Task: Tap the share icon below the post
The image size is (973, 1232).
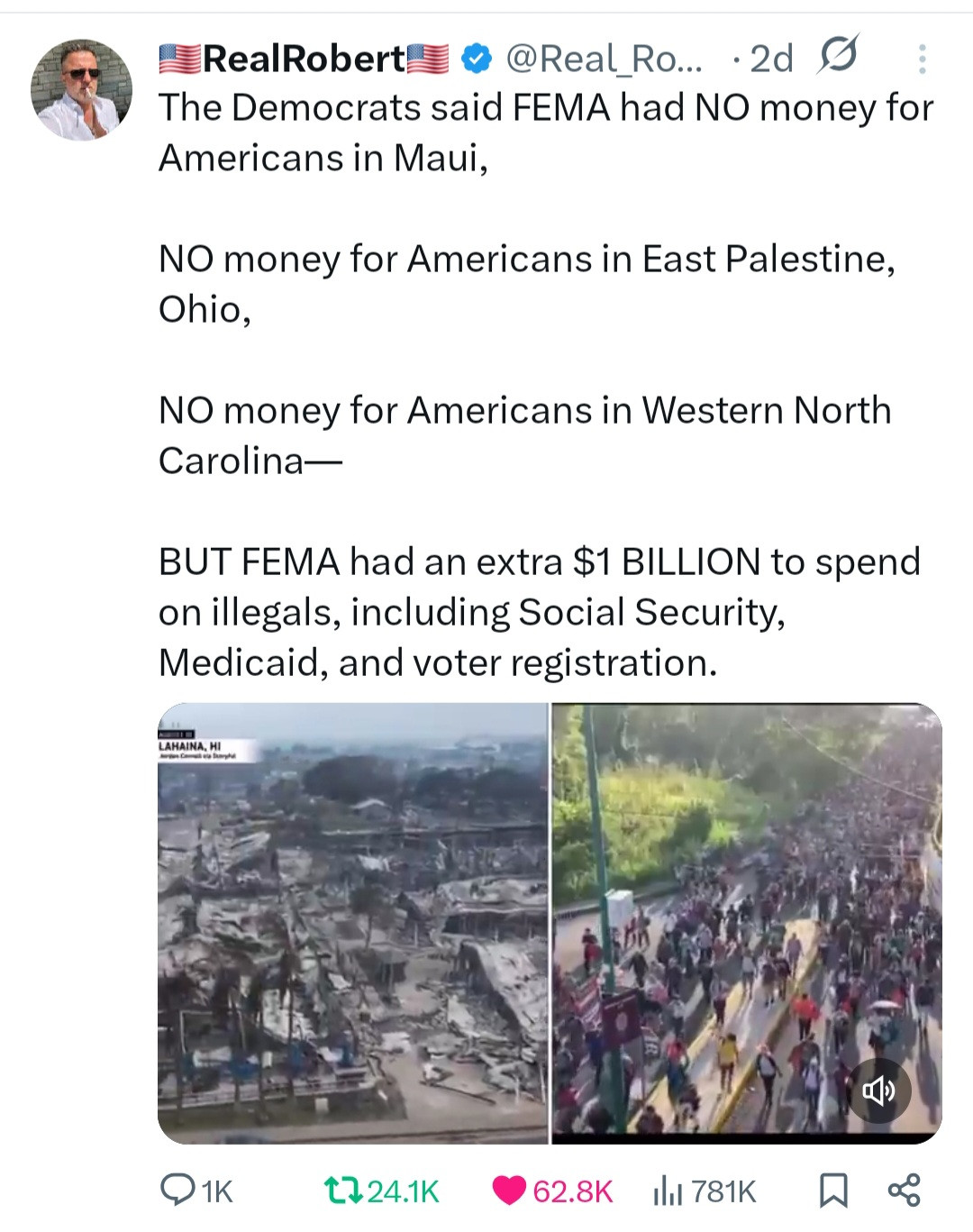Action: click(904, 1191)
